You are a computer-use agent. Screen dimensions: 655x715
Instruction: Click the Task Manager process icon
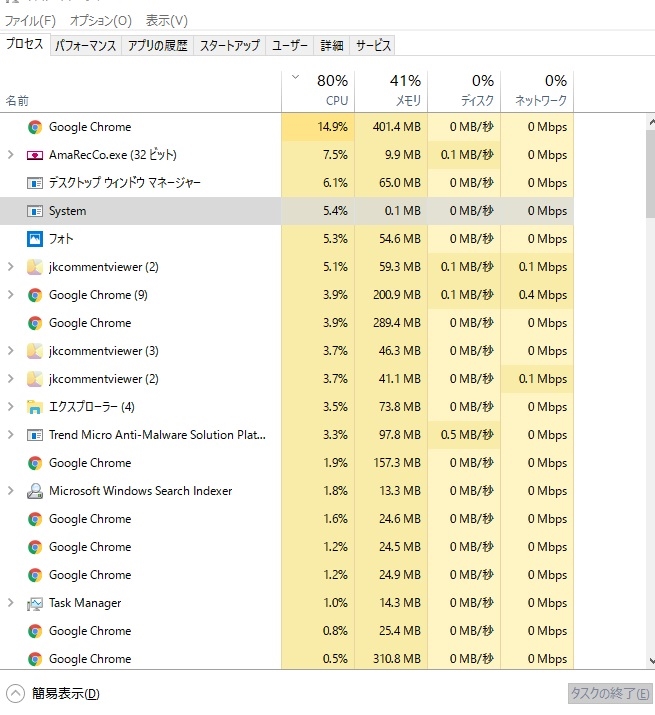pyautogui.click(x=35, y=603)
